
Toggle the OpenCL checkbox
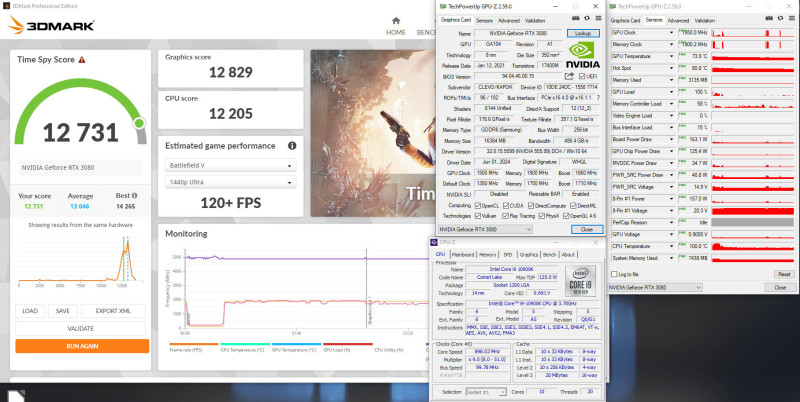pos(478,206)
